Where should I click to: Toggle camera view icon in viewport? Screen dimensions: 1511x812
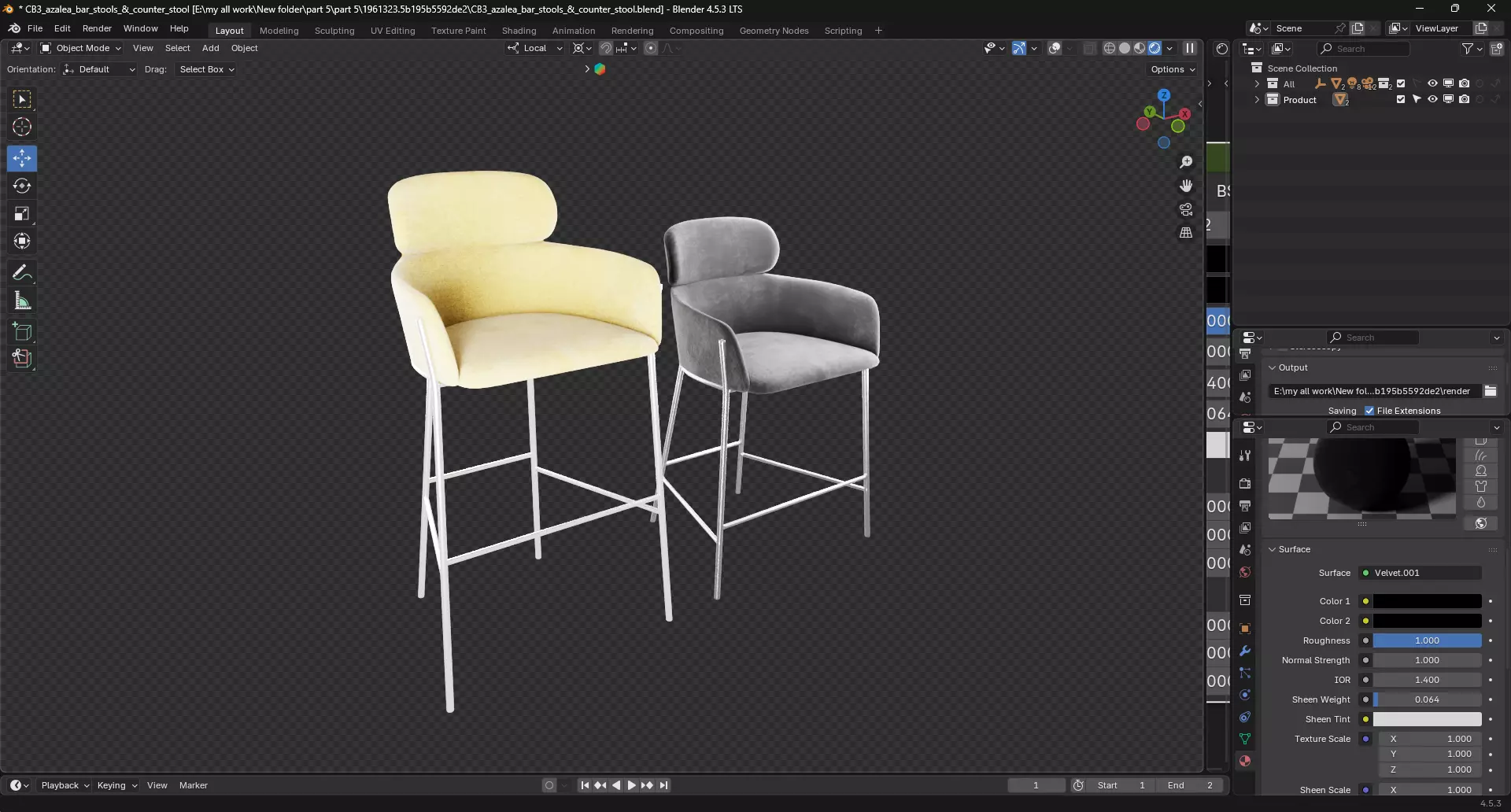(x=1186, y=209)
